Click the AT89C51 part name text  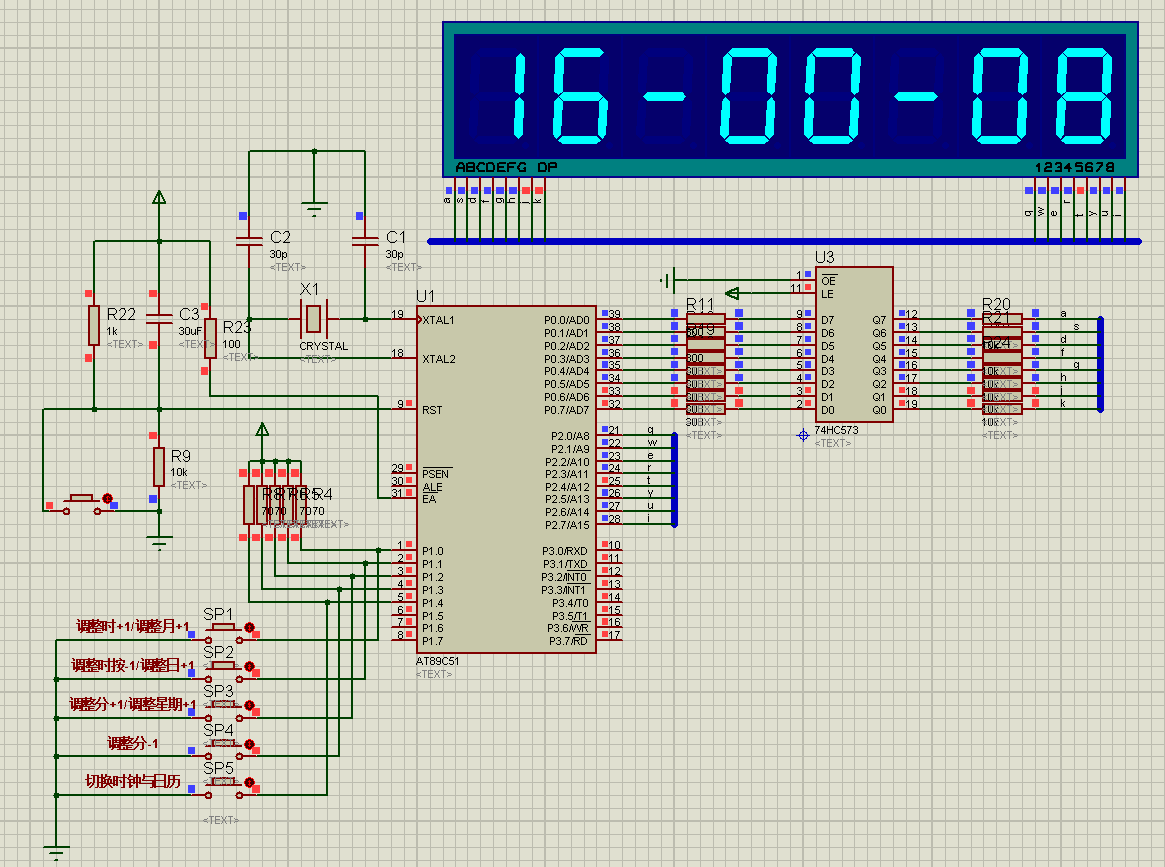(x=438, y=661)
